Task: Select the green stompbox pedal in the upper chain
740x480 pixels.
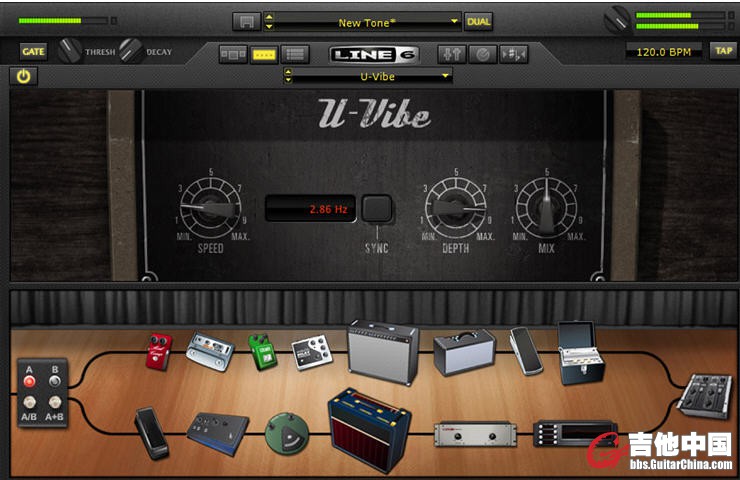Action: tap(262, 352)
